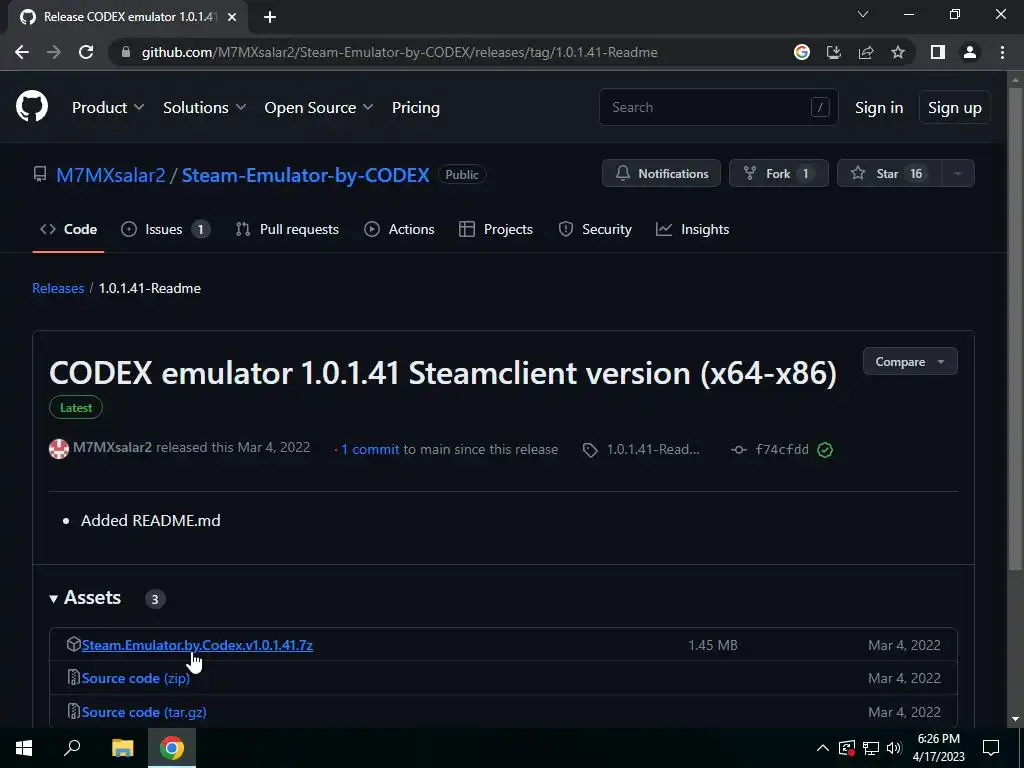The width and height of the screenshot is (1024, 768).
Task: Fork the repository
Action: click(778, 173)
